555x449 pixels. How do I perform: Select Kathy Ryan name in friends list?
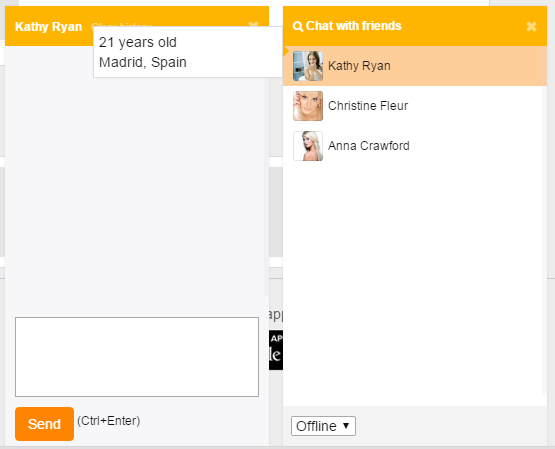click(359, 66)
